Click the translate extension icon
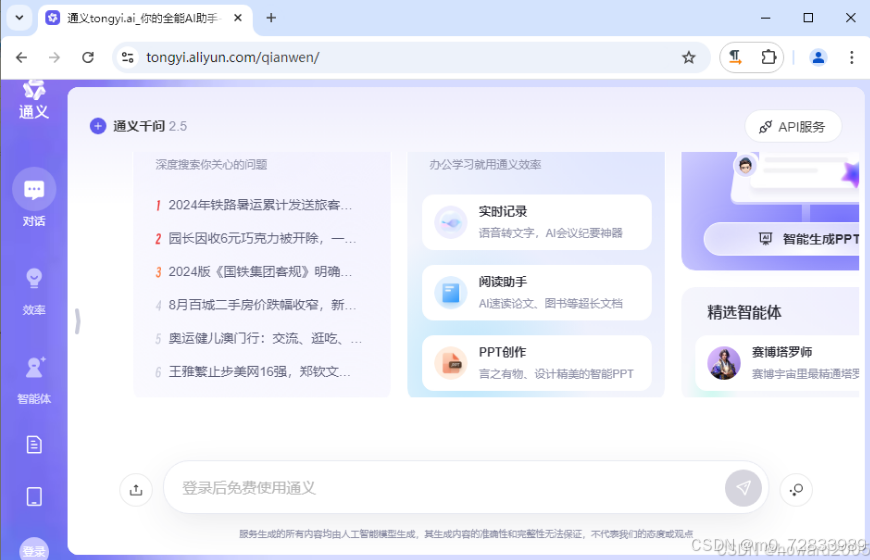Screen dimensions: 870x560 [x=735, y=57]
